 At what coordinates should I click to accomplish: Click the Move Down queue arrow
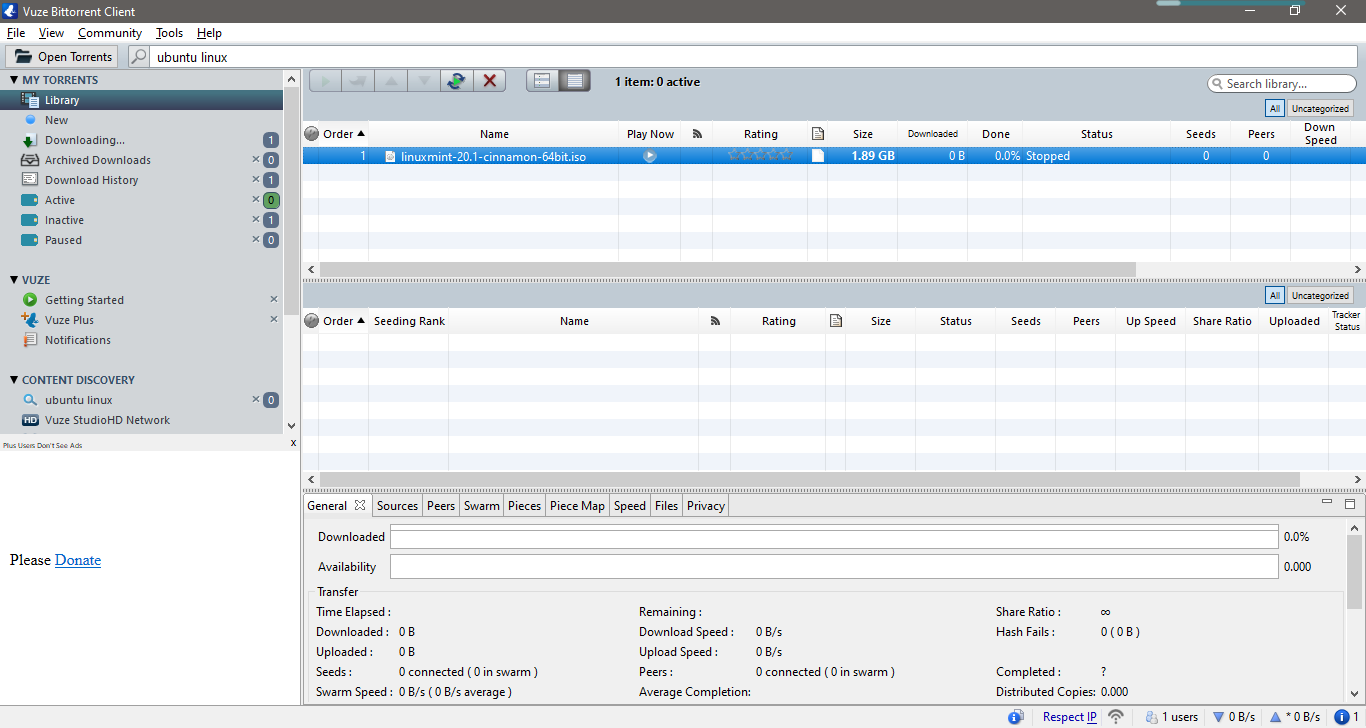coord(424,81)
